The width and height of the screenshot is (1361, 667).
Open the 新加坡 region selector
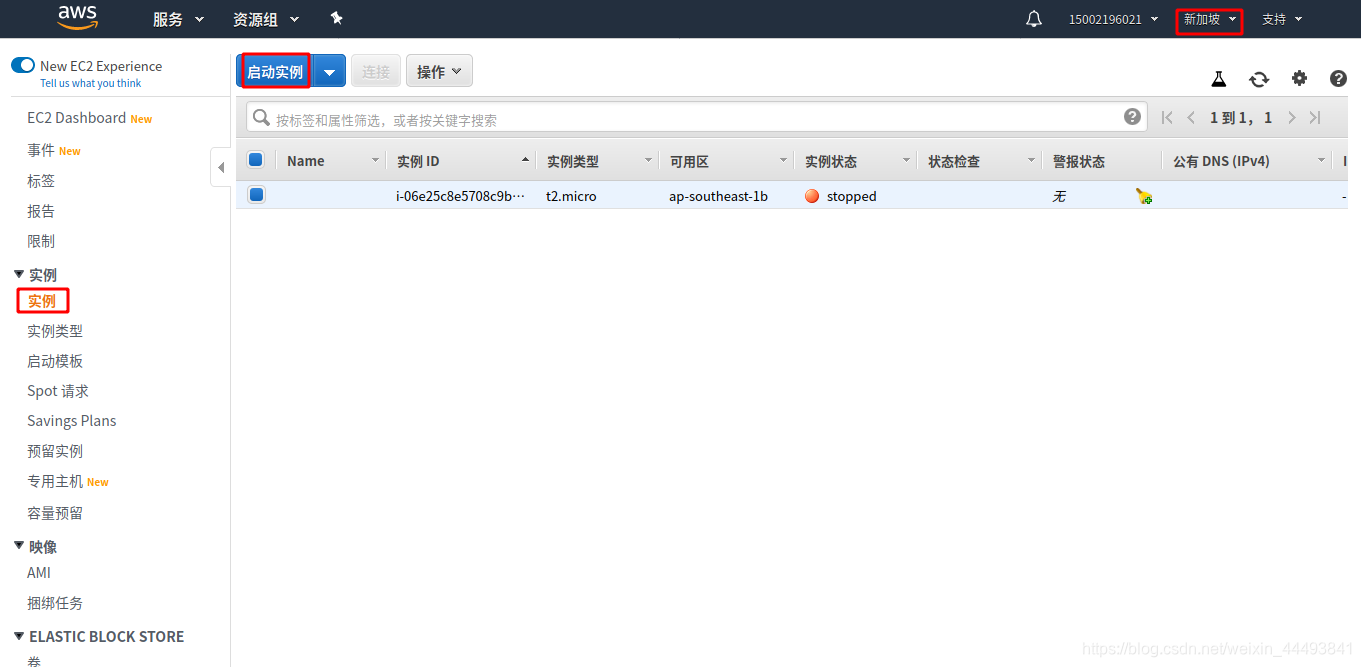pyautogui.click(x=1210, y=19)
